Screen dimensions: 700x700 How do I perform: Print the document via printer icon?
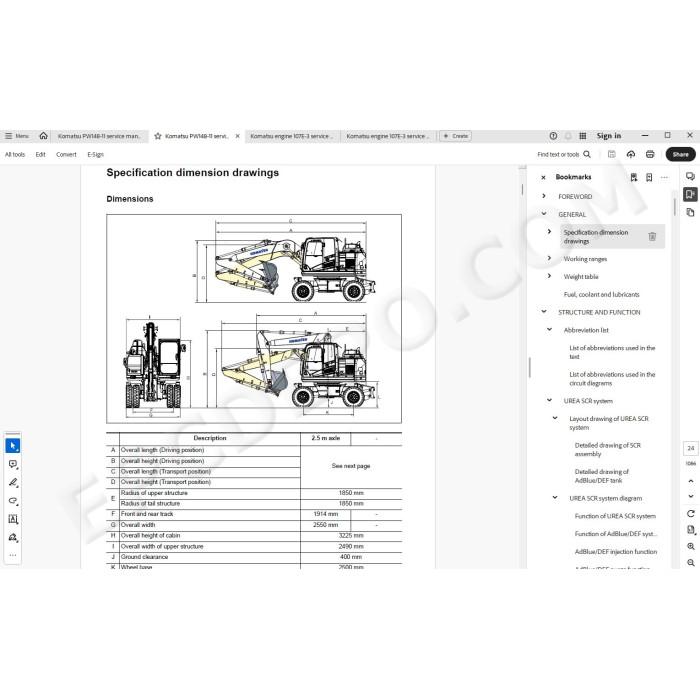(650, 154)
